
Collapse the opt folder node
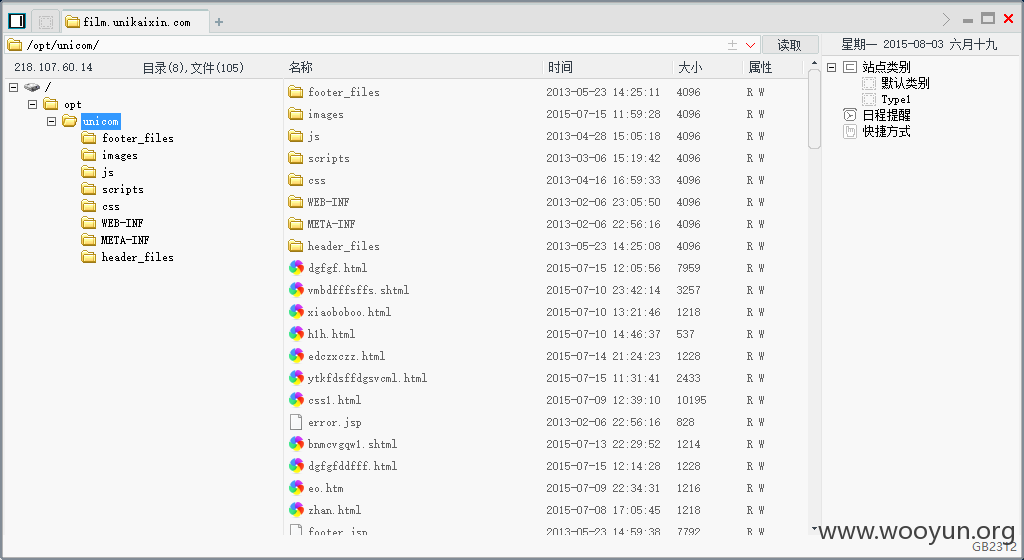[x=33, y=104]
